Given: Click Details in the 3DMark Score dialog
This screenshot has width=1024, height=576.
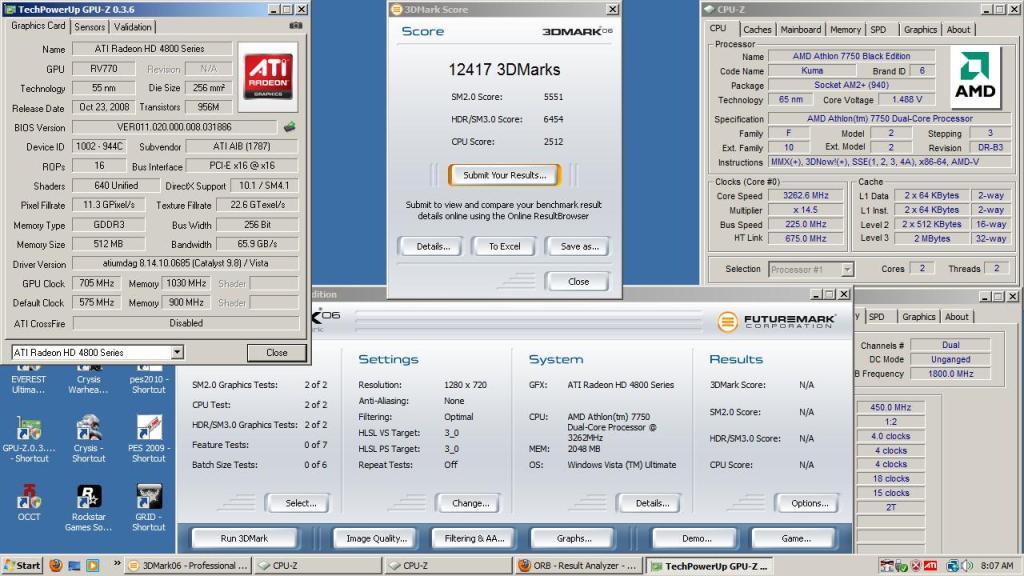Looking at the screenshot, I should (433, 246).
